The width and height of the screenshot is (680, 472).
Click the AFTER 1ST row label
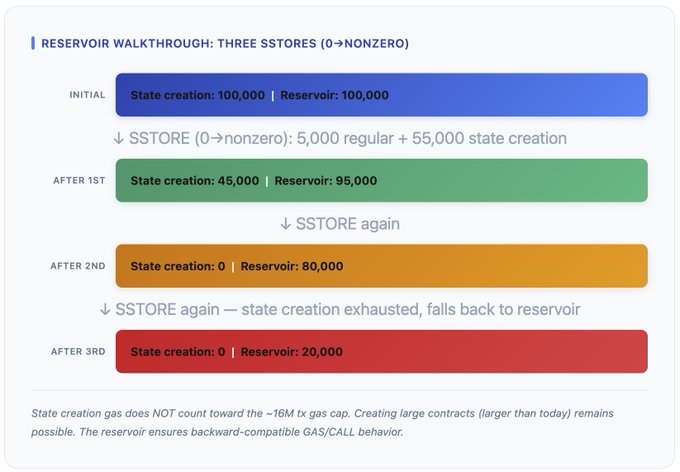click(79, 181)
